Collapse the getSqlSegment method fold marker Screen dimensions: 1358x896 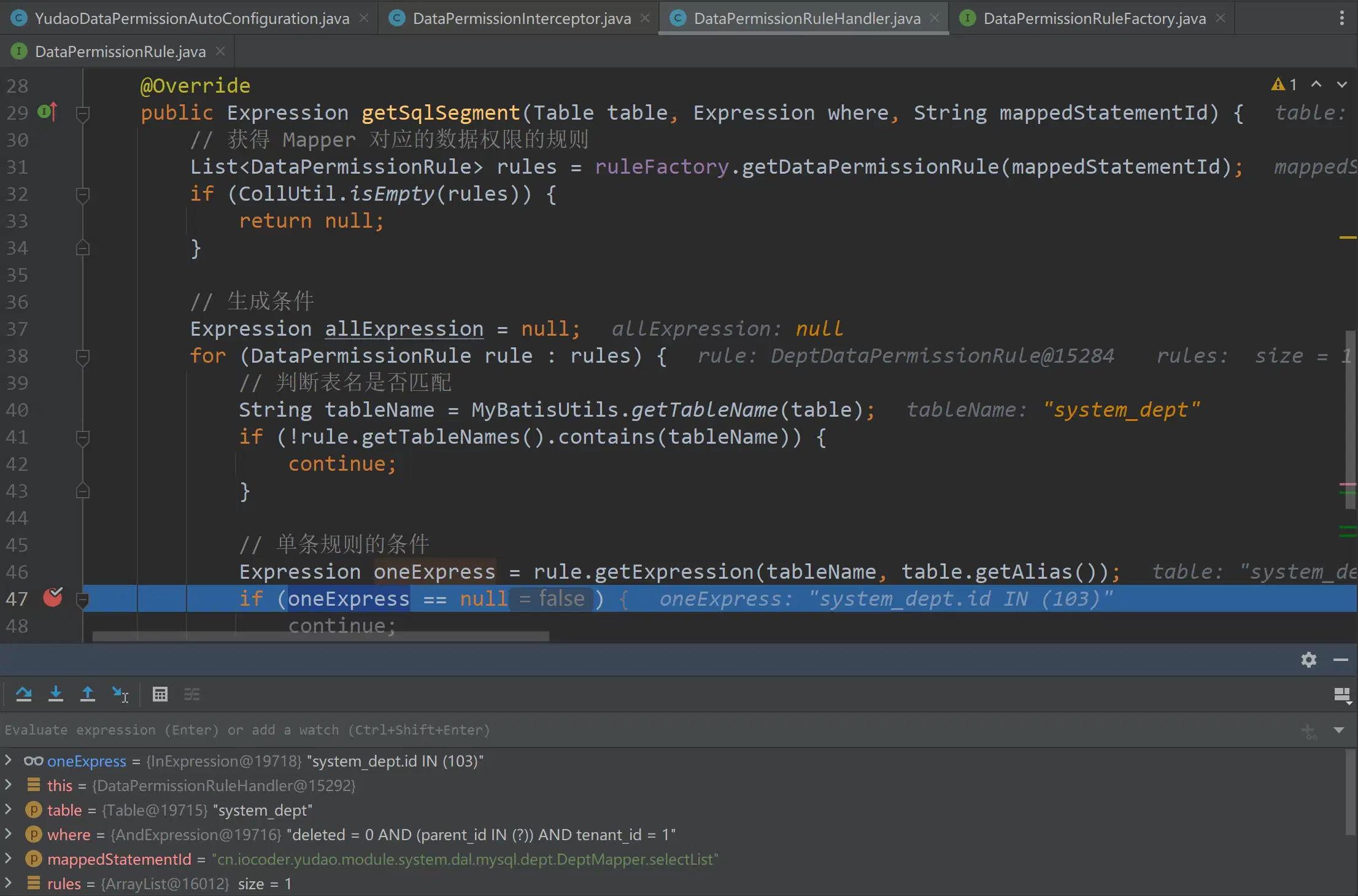[x=82, y=113]
